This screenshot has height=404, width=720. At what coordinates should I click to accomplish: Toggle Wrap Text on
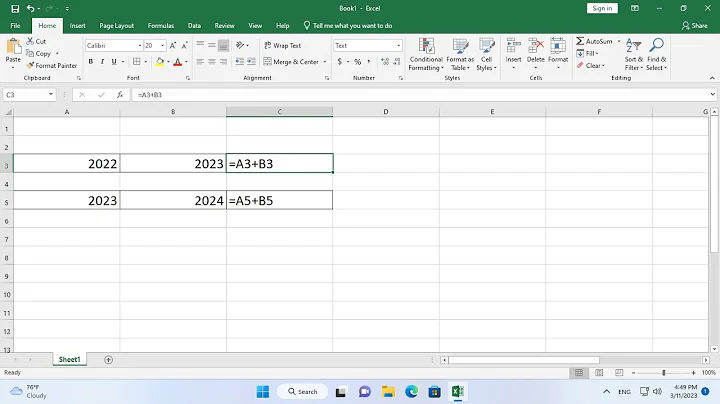pos(282,45)
